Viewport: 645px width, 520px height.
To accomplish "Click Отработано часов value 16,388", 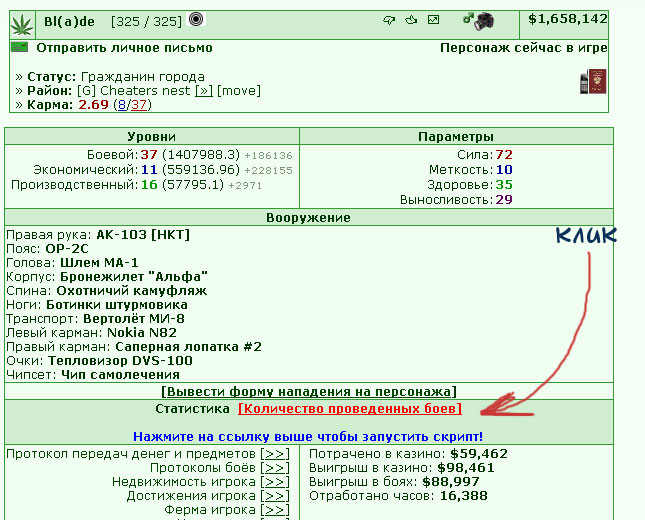I will coord(464,496).
